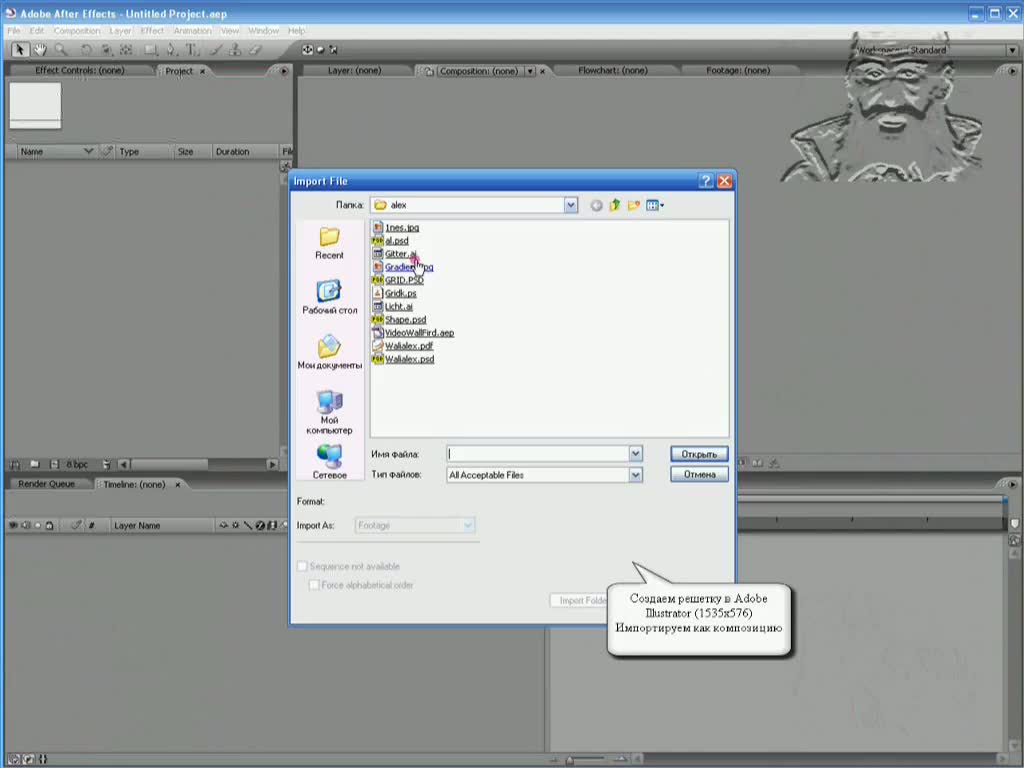Select the Hand tool
The height and width of the screenshot is (768, 1024).
point(40,50)
